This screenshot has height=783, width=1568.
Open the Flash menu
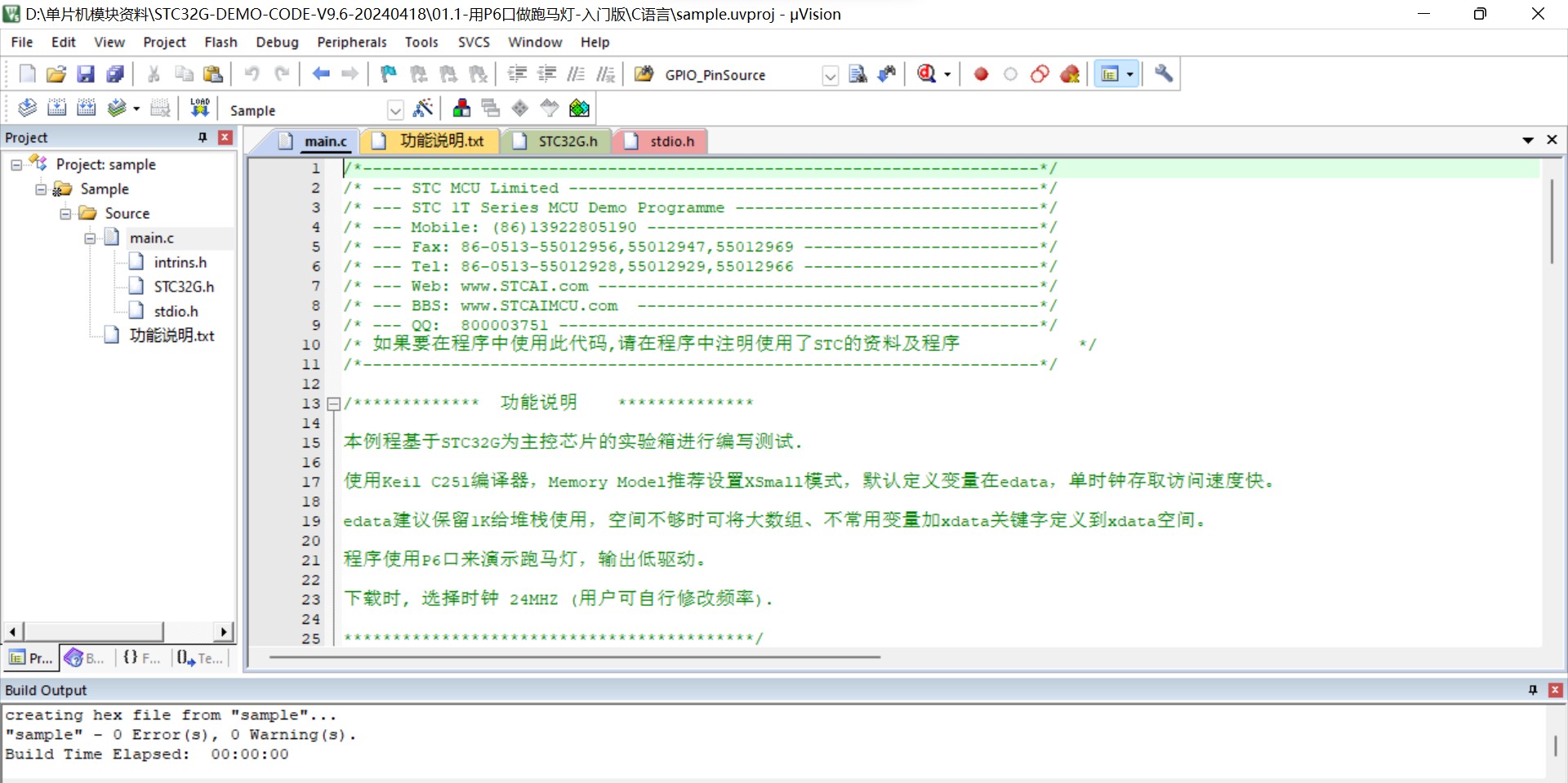click(220, 42)
